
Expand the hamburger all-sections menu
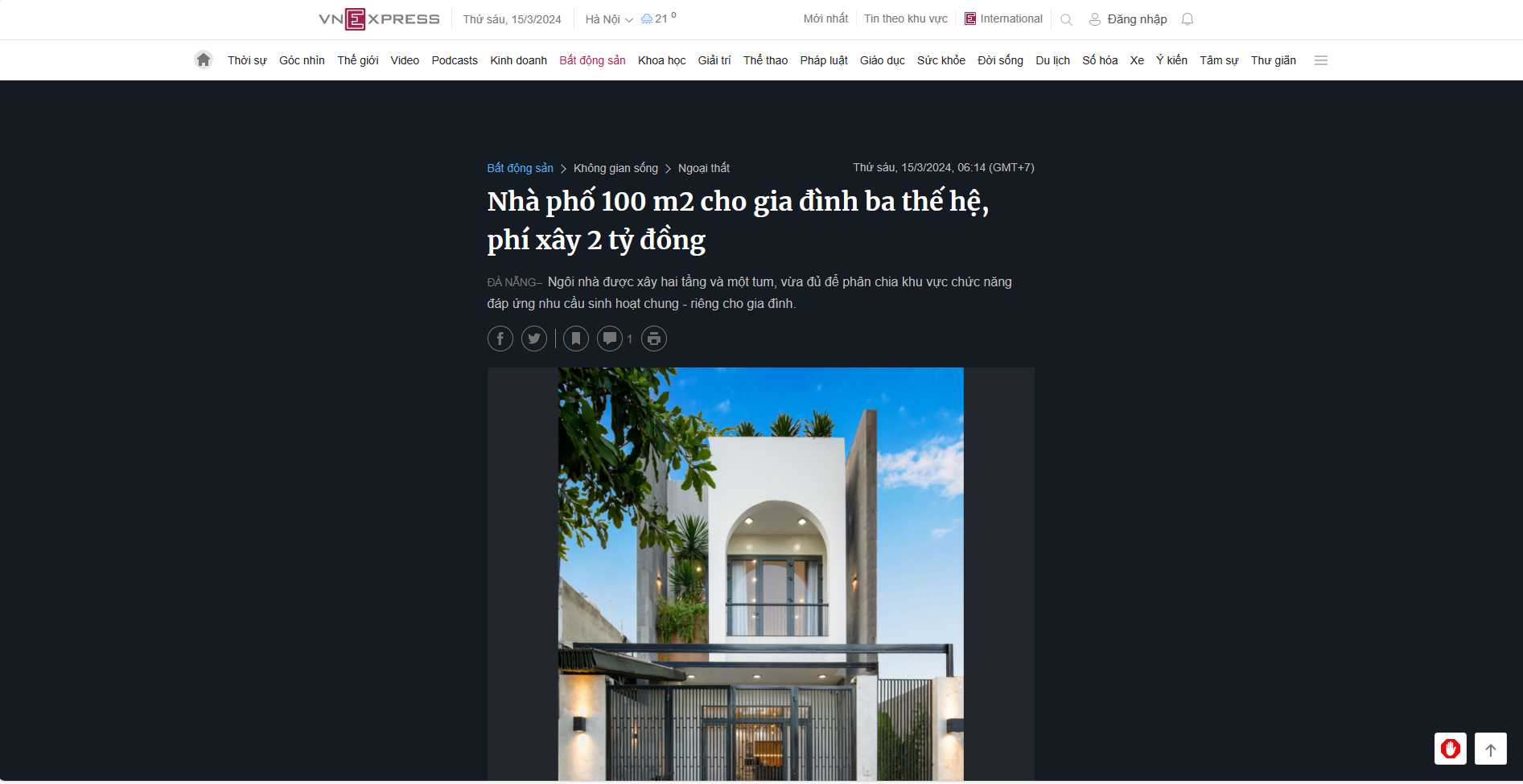click(x=1321, y=60)
